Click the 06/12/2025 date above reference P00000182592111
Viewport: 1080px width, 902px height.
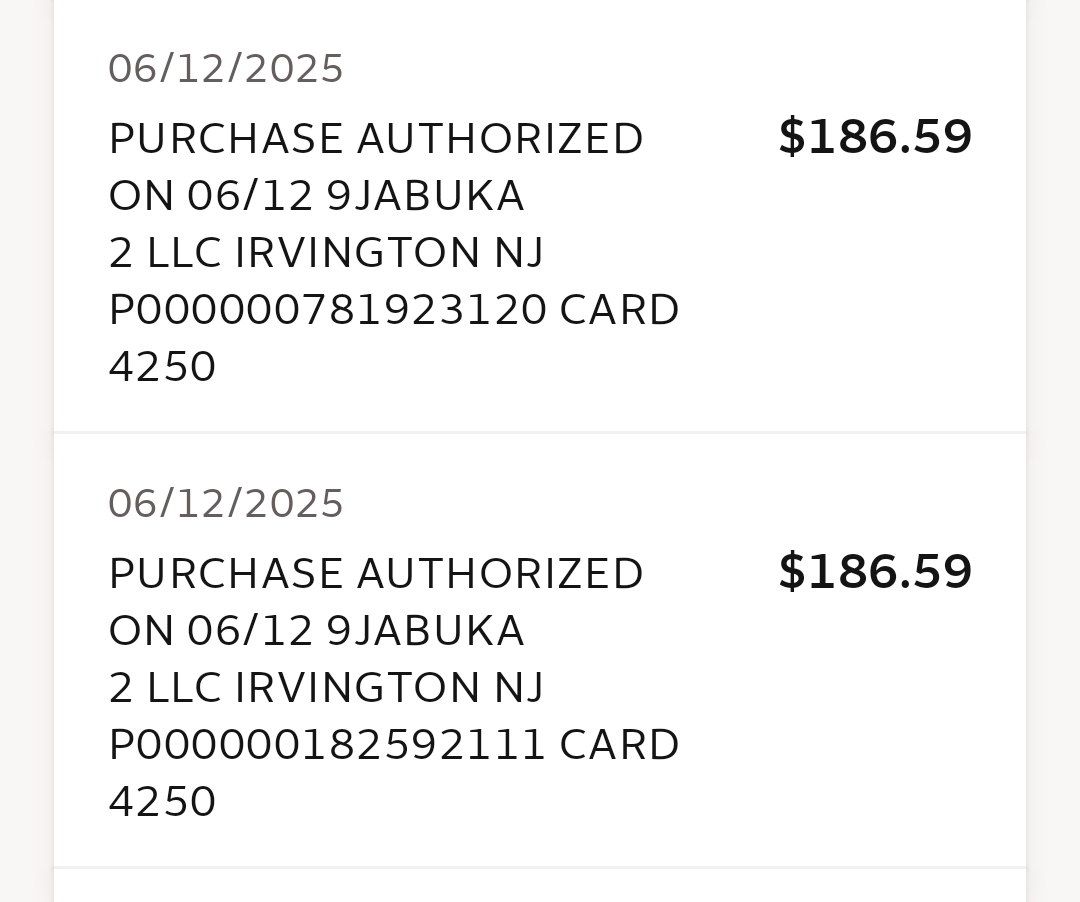click(x=226, y=505)
